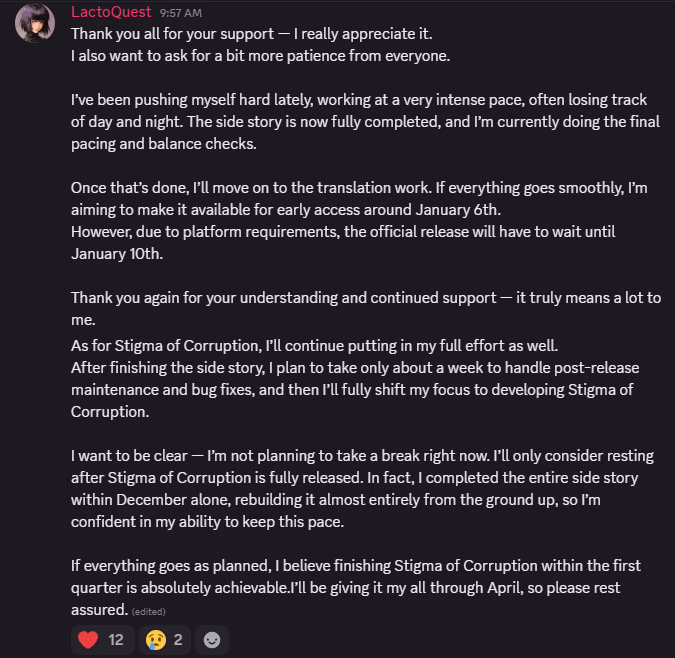Click the small (edited) label
Viewport: 675px width, 658px height.
coord(149,611)
